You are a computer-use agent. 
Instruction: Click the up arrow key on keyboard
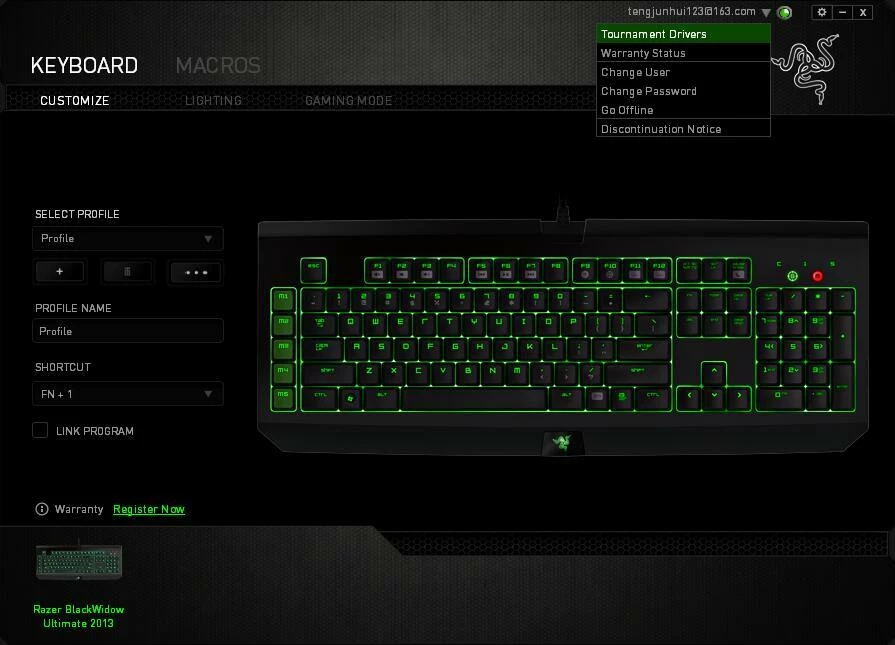(713, 373)
